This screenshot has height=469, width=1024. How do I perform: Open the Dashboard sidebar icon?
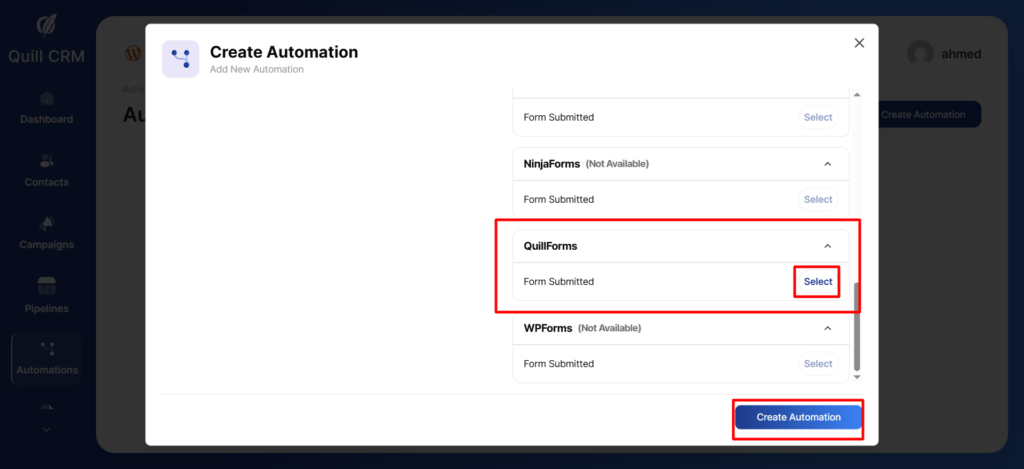click(46, 99)
